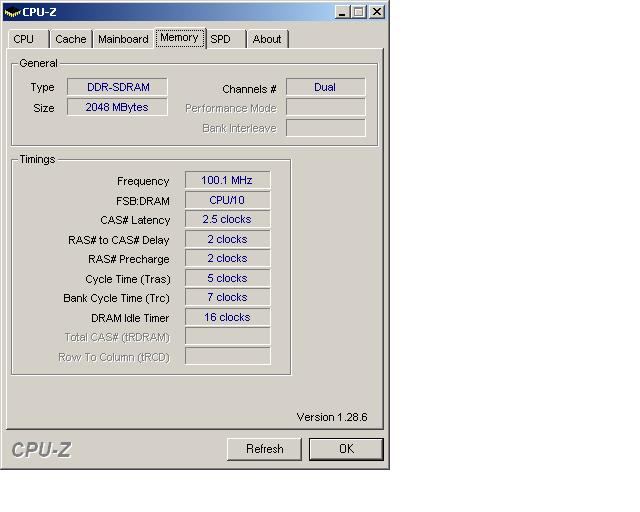Confirm with the OK button
This screenshot has height=512, width=640.
point(346,449)
